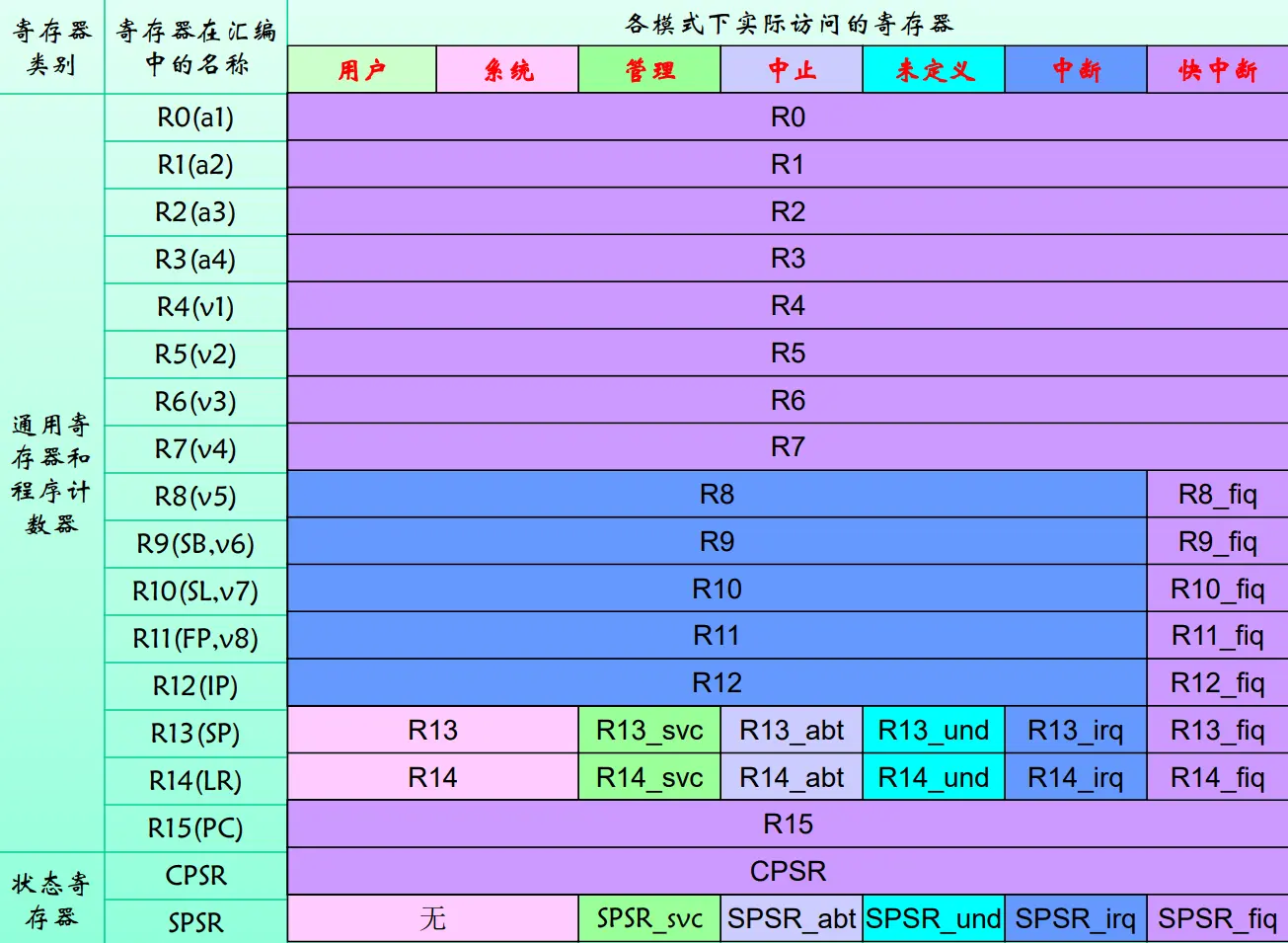Select the R14_fiq cell

tap(1218, 777)
